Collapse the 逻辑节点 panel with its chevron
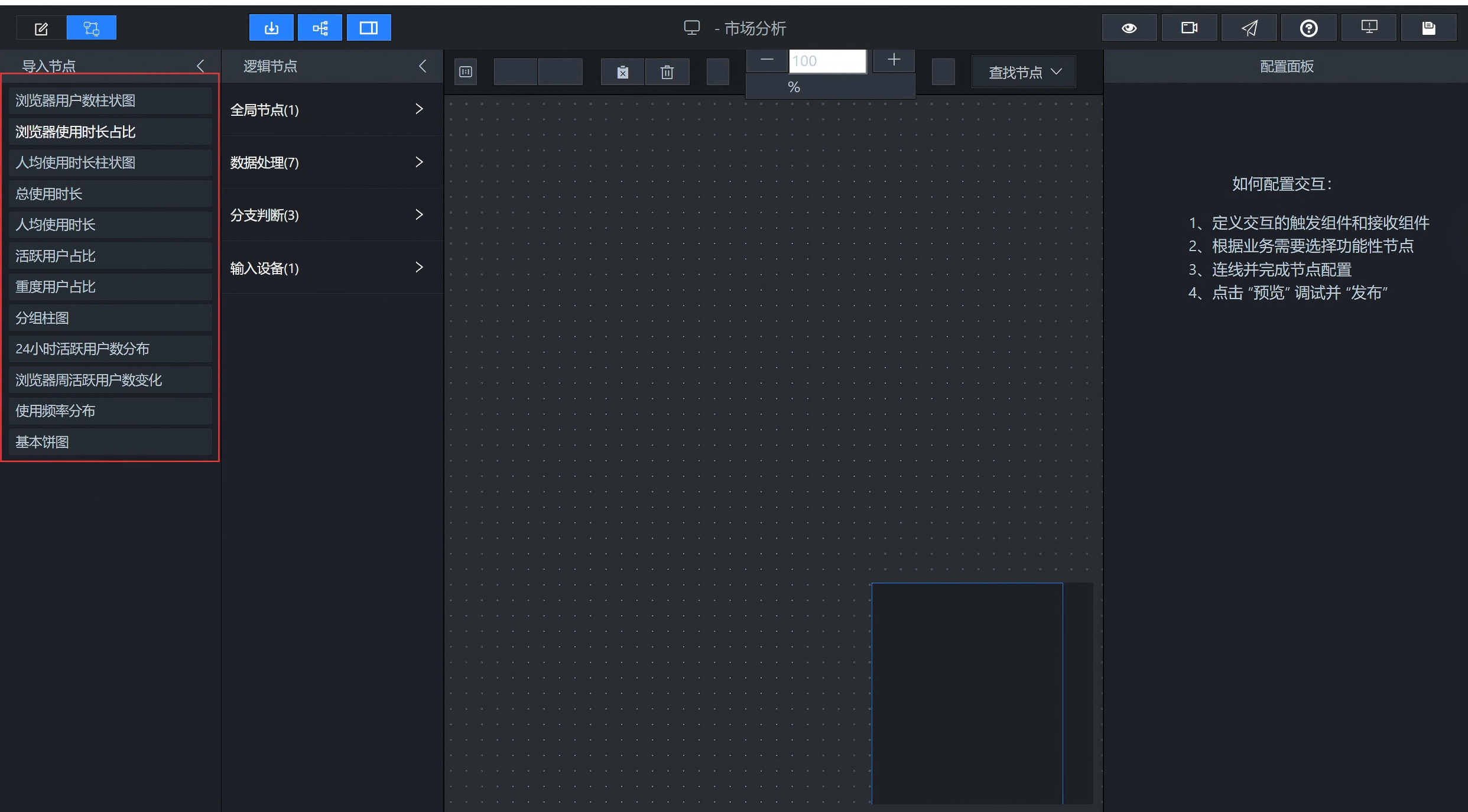This screenshot has width=1468, height=812. click(423, 66)
